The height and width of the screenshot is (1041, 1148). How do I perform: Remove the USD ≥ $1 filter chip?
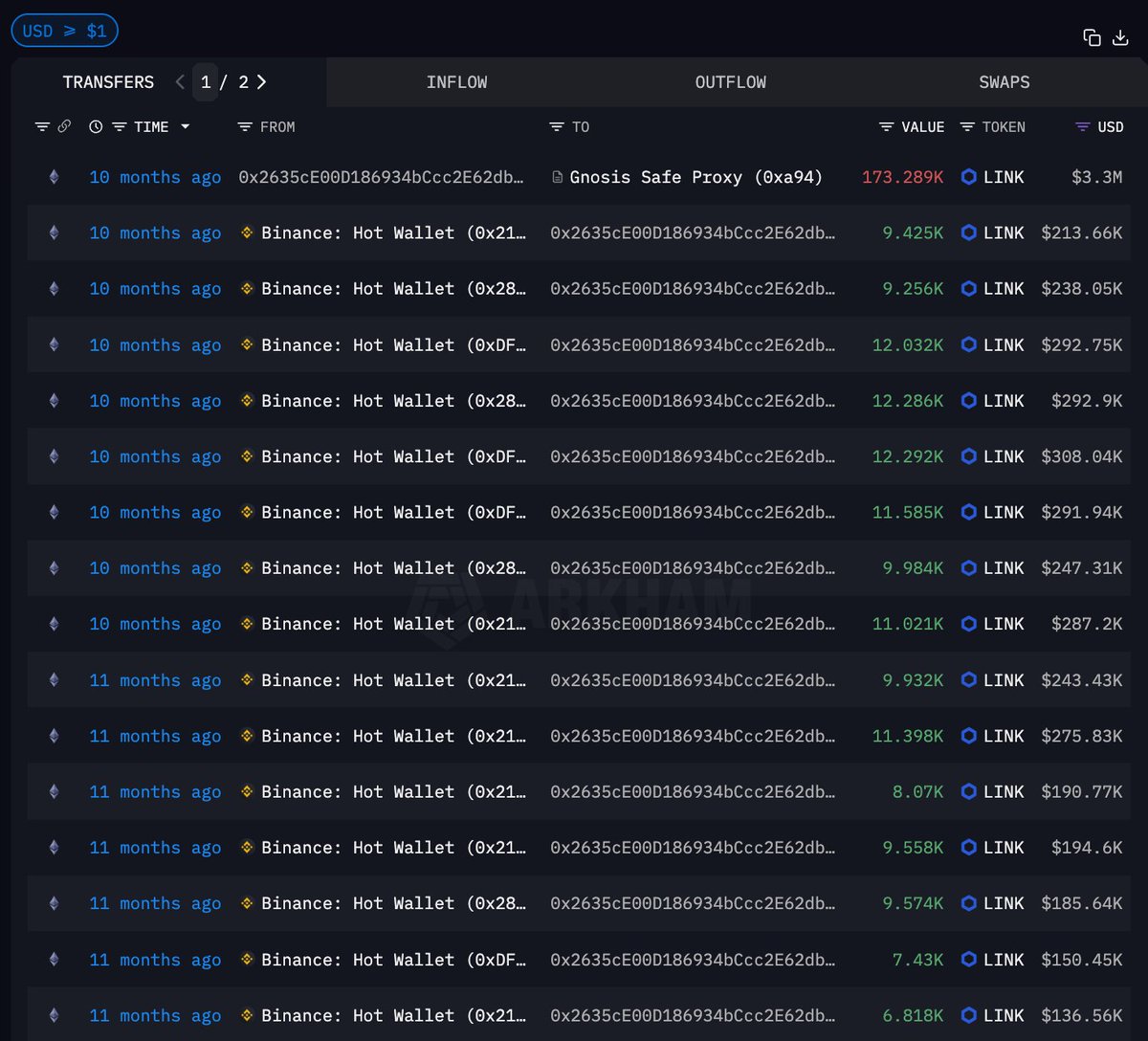pyautogui.click(x=64, y=31)
